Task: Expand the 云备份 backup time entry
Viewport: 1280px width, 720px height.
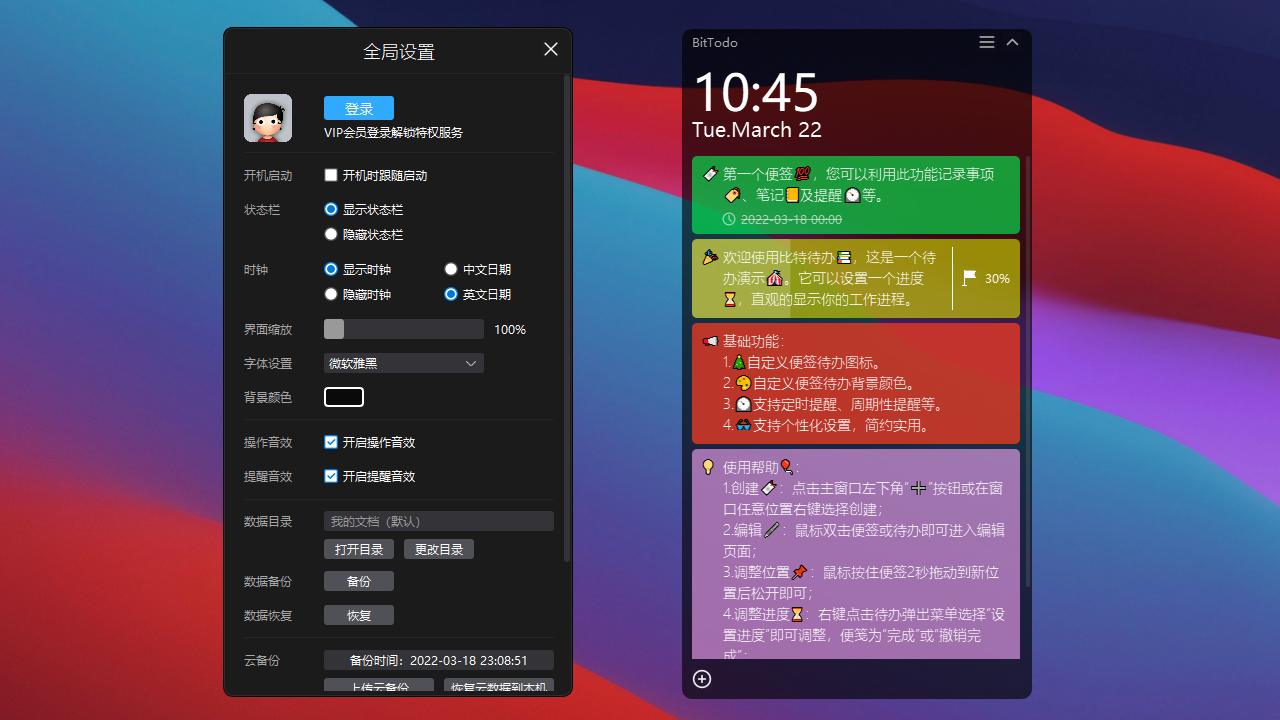Action: [438, 660]
